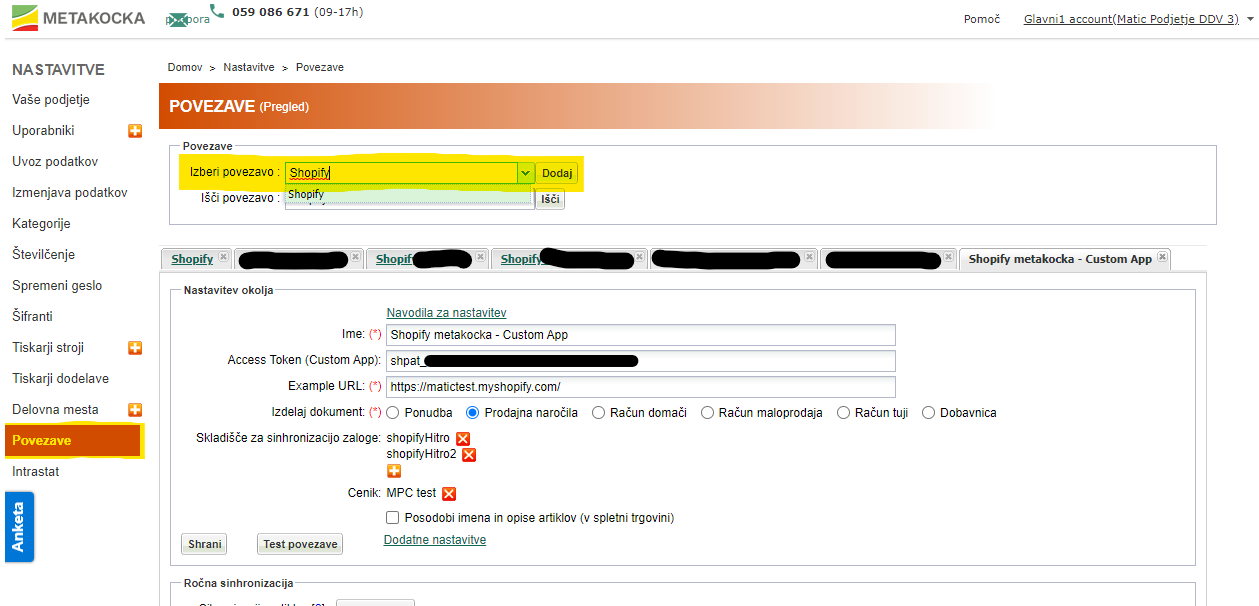Go to Nastavitve breadcrumb
Viewport: 1259px width, 606px height.
tap(249, 67)
